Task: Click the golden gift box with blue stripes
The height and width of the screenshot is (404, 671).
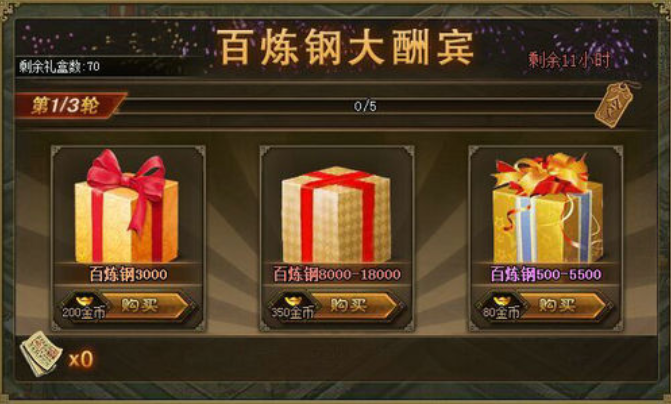Action: [x=547, y=208]
